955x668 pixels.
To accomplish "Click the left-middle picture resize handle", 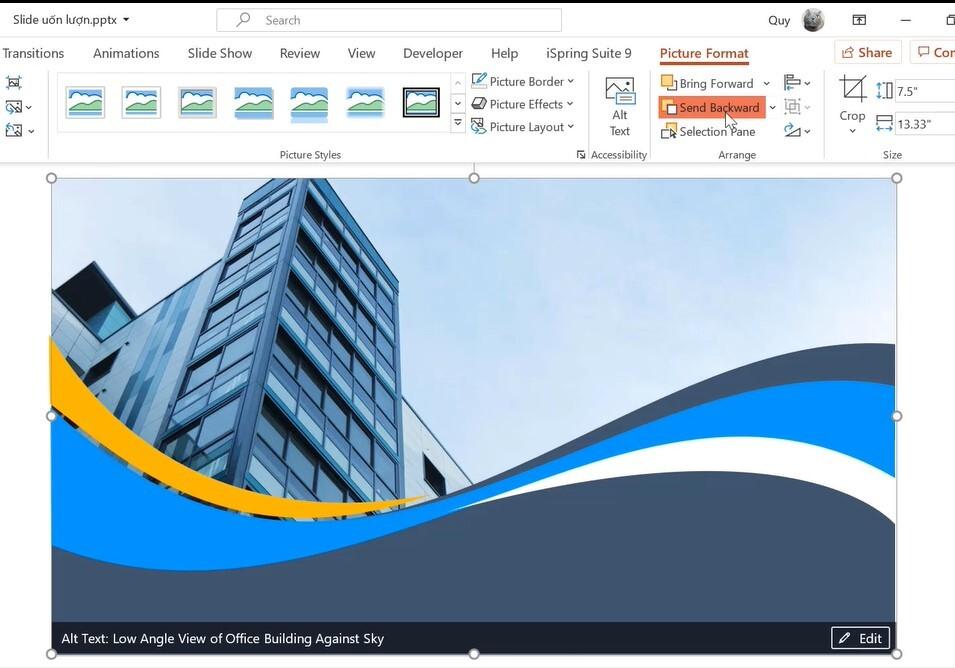I will pos(51,416).
